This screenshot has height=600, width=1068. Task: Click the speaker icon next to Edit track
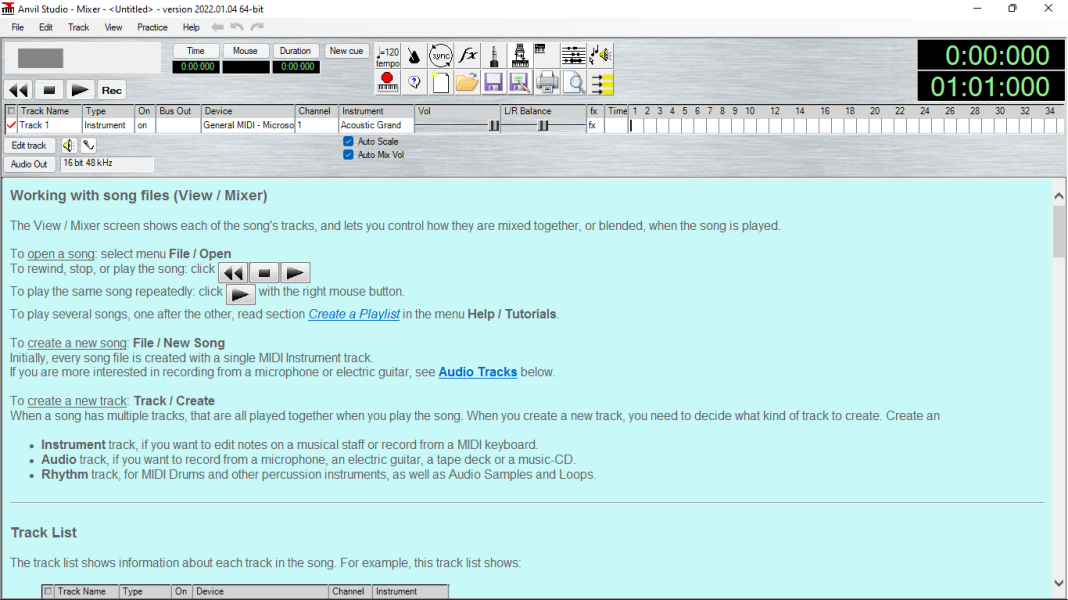[x=67, y=145]
